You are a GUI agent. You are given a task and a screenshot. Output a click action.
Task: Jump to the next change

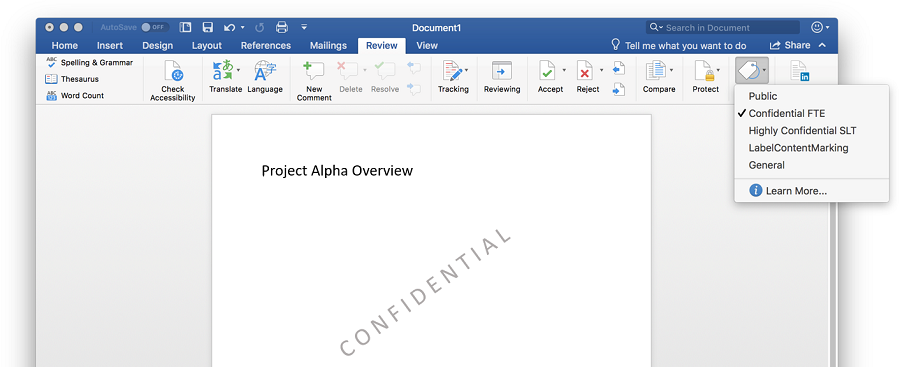(x=618, y=89)
